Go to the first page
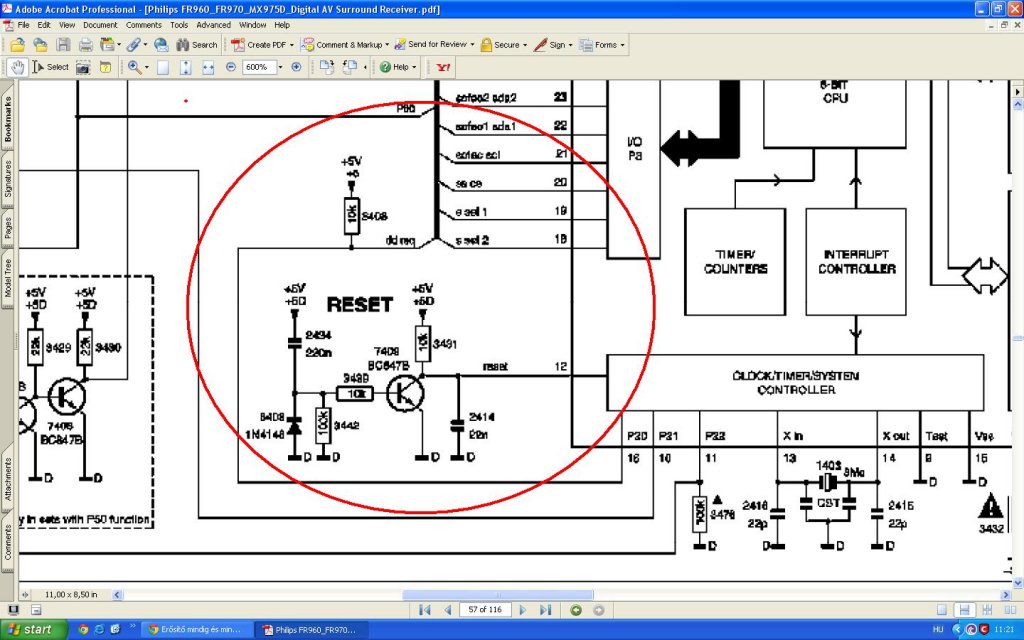This screenshot has height=640, width=1024. coord(424,610)
